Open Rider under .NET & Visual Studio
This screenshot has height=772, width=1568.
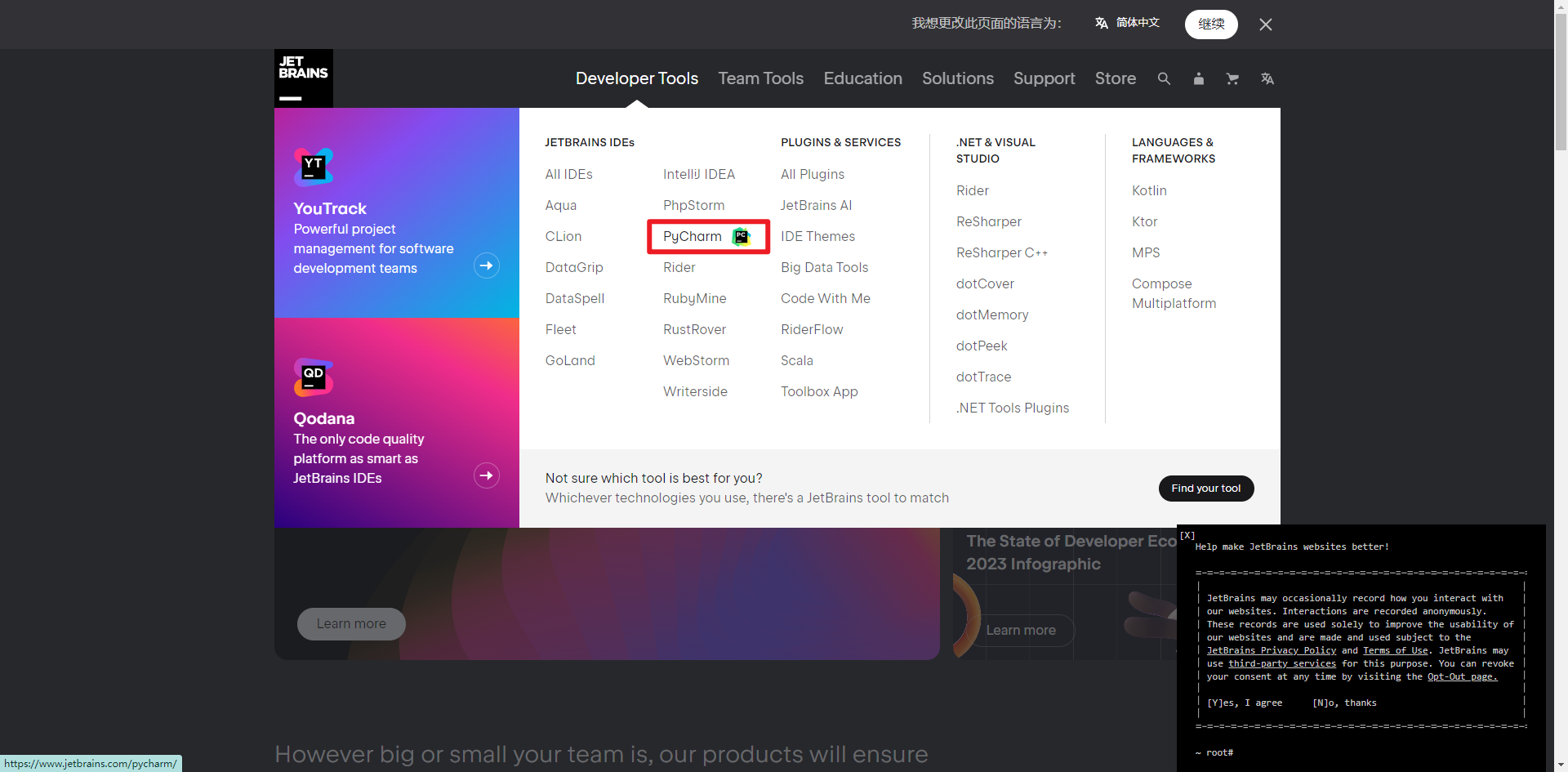[x=973, y=190]
